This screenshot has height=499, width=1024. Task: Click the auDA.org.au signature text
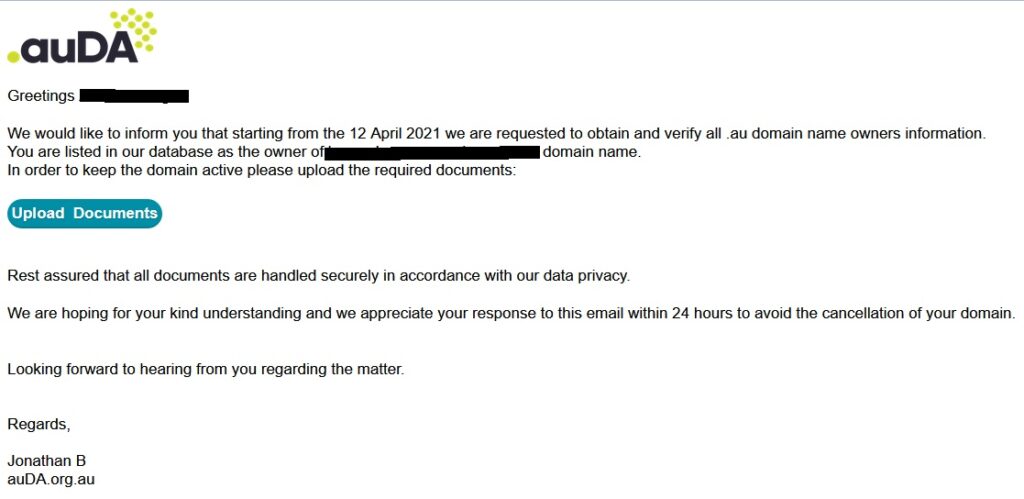(x=51, y=479)
